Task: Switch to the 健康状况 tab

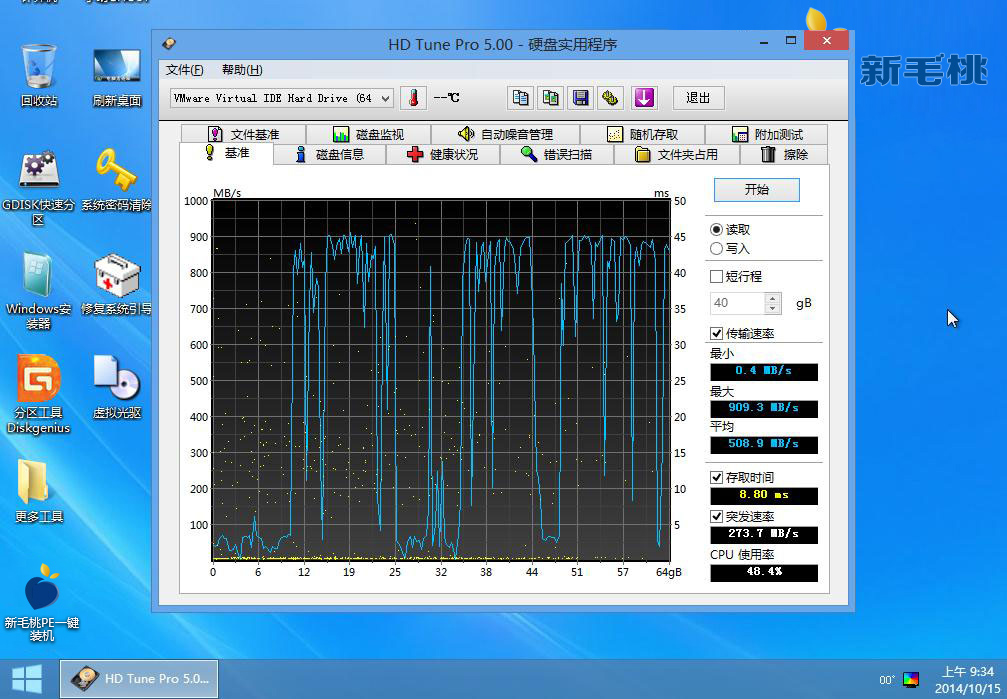Action: coord(442,154)
